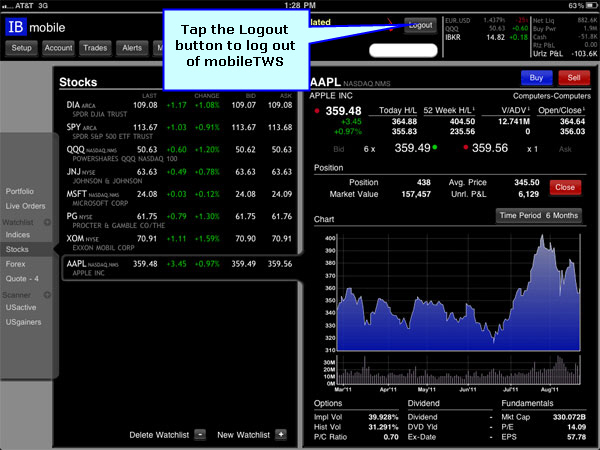
Task: Go to the Alerts tab
Action: click(132, 48)
